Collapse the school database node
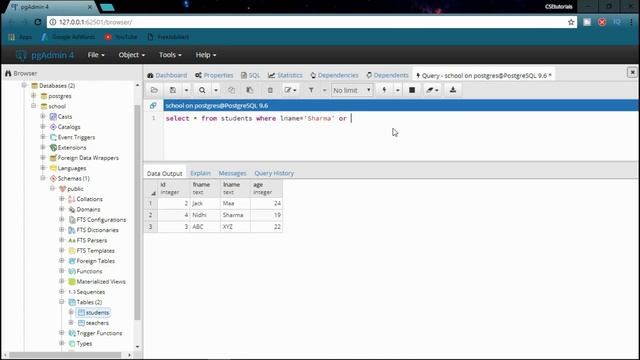Screen dimensions: 640x360 point(33,106)
